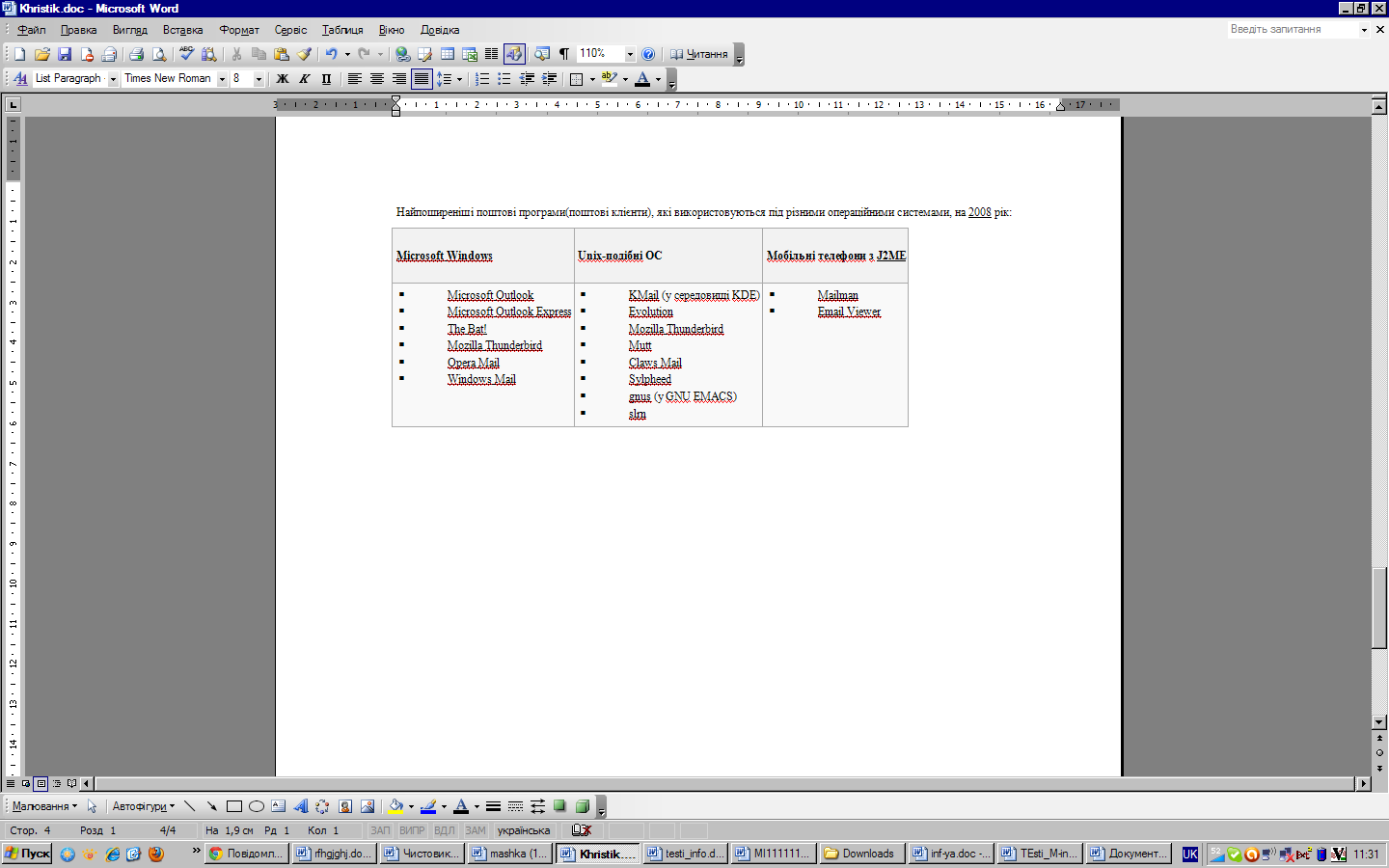Screen dimensions: 1389x868
Task: Center align text
Action: [376, 79]
